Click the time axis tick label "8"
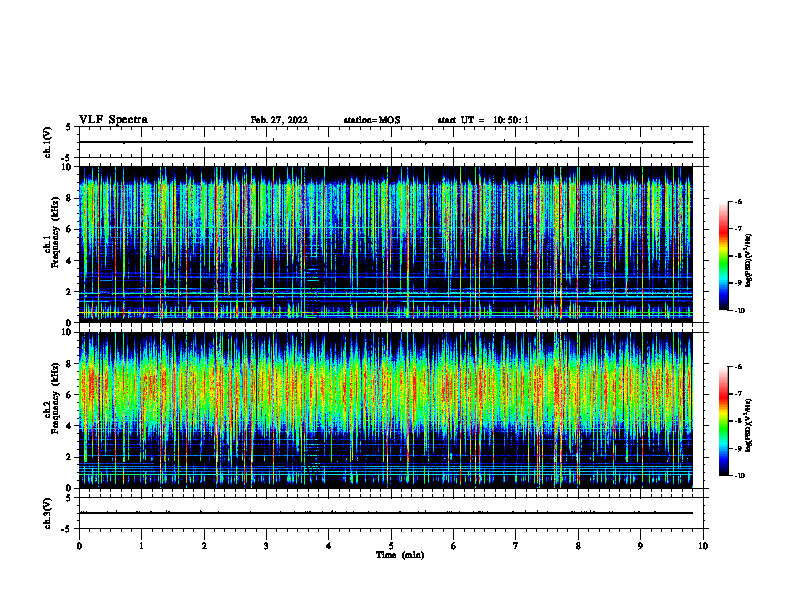Viewport: 792px width, 612px height. click(578, 546)
